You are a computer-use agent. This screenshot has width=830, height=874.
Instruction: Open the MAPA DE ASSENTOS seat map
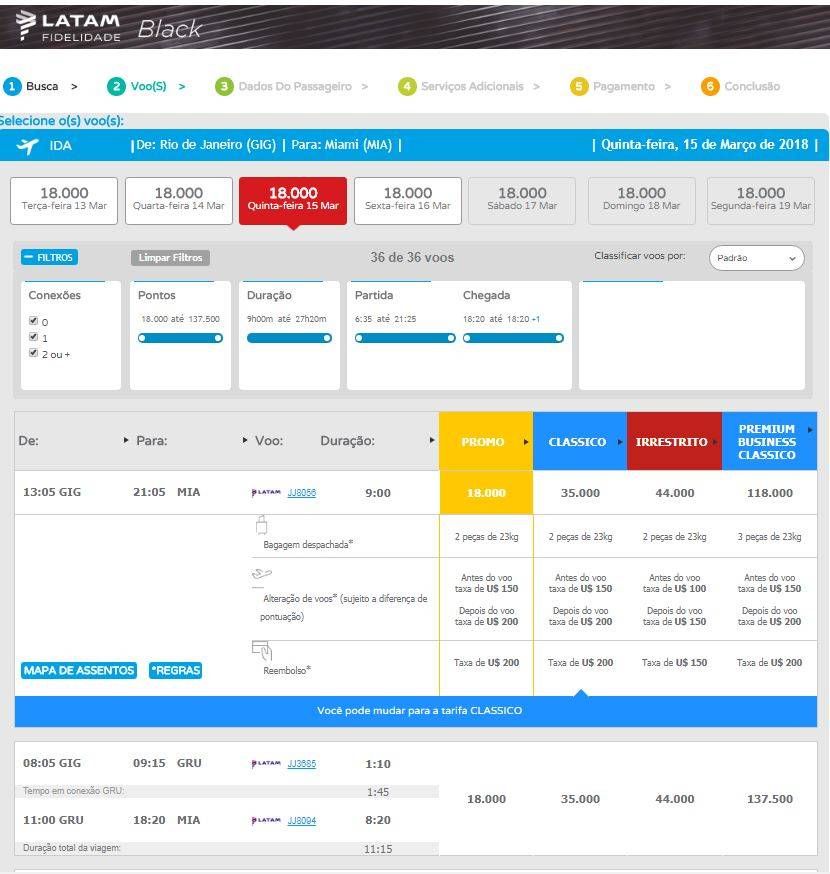point(79,670)
